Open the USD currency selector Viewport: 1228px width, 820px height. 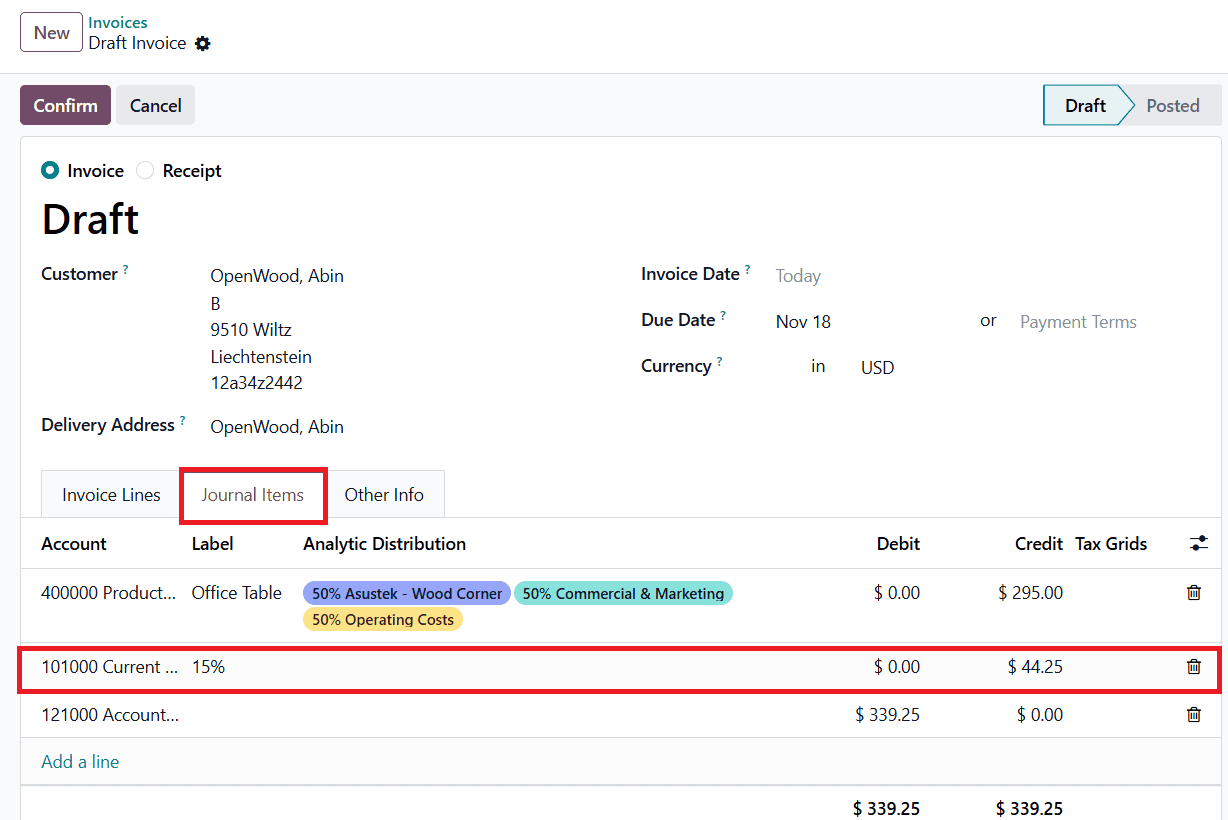tap(875, 367)
